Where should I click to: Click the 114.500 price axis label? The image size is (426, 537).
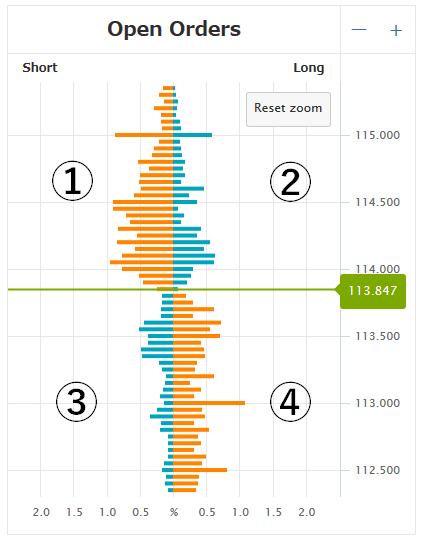377,202
